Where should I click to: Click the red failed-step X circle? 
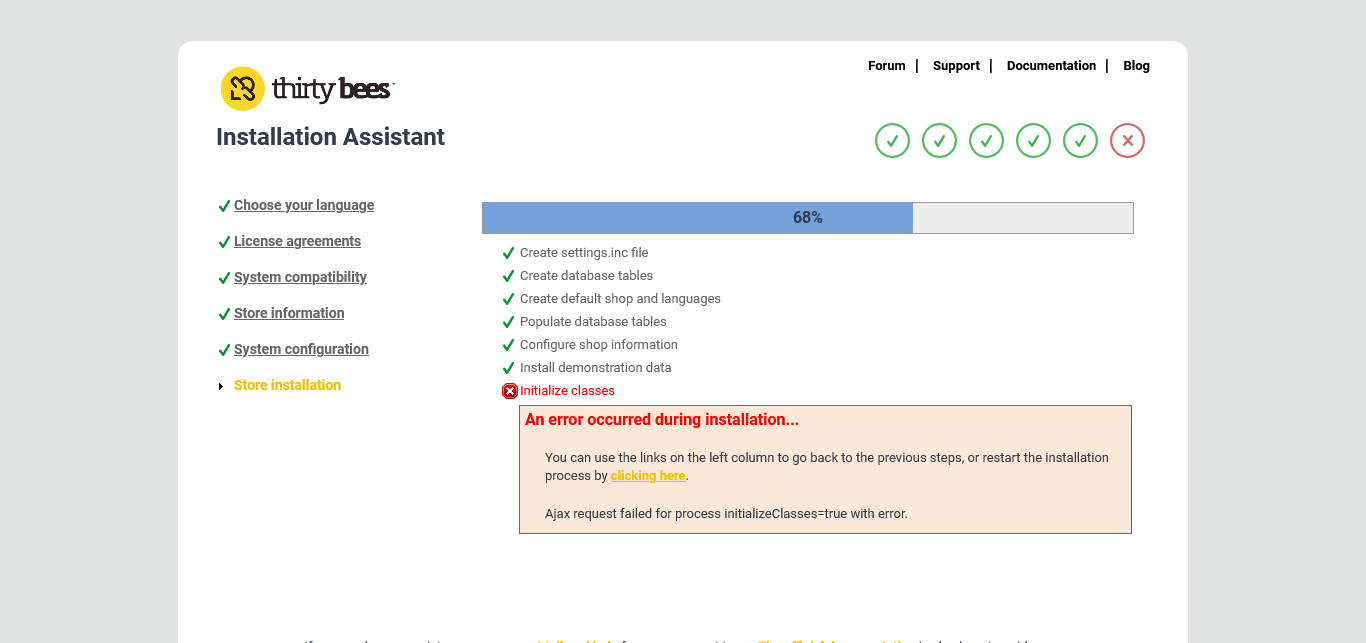coord(1127,141)
